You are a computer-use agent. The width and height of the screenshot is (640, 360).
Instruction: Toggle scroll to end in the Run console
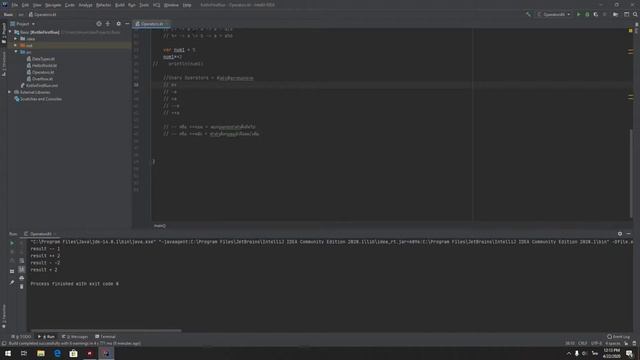pos(22,269)
